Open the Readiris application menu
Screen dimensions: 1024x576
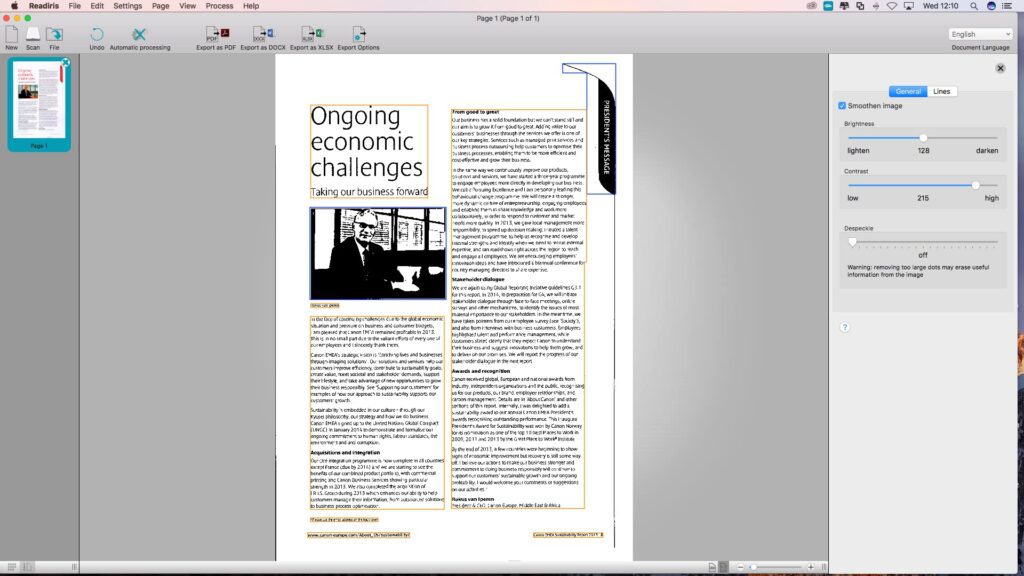44,6
